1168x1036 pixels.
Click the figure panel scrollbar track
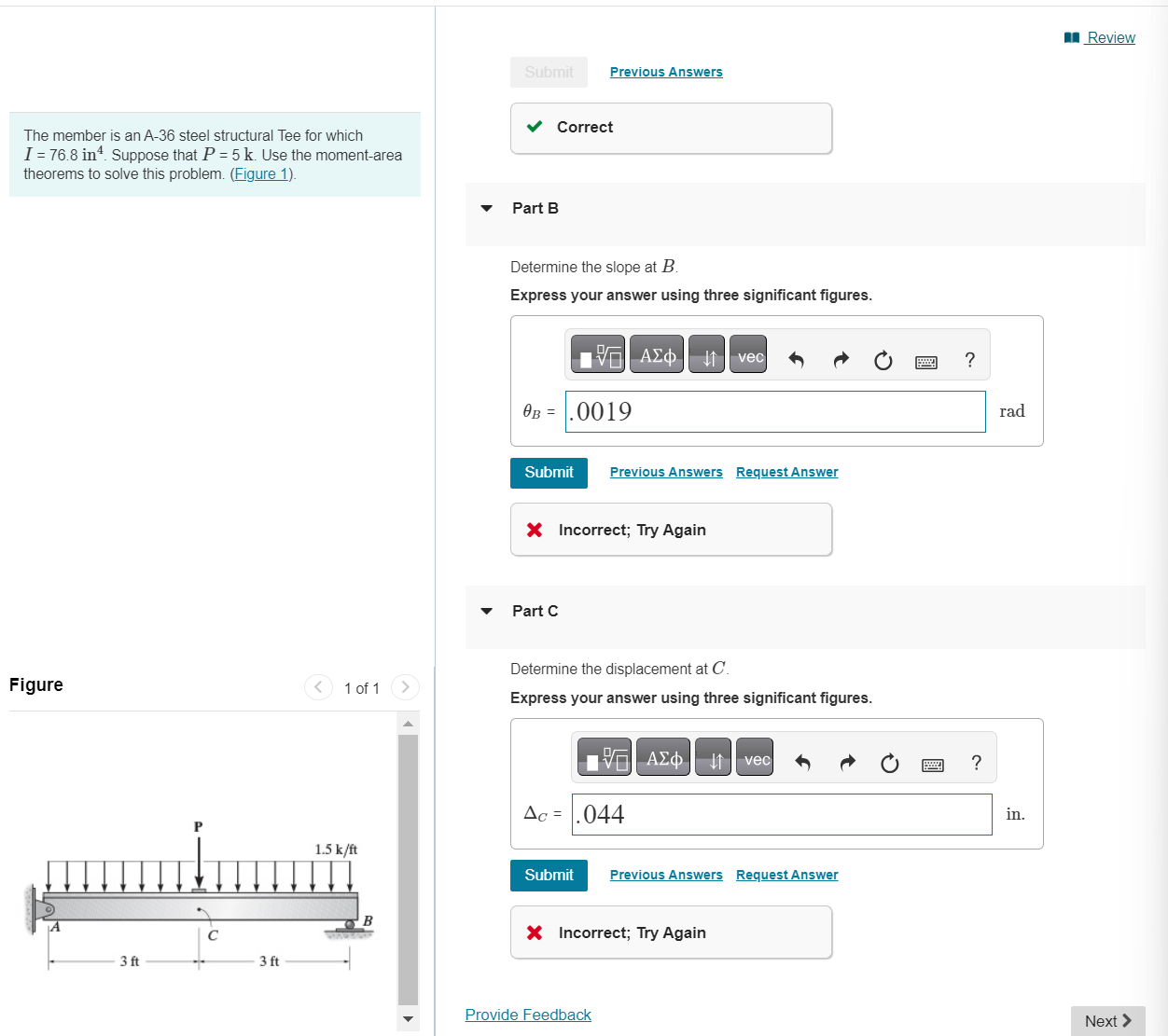408,870
